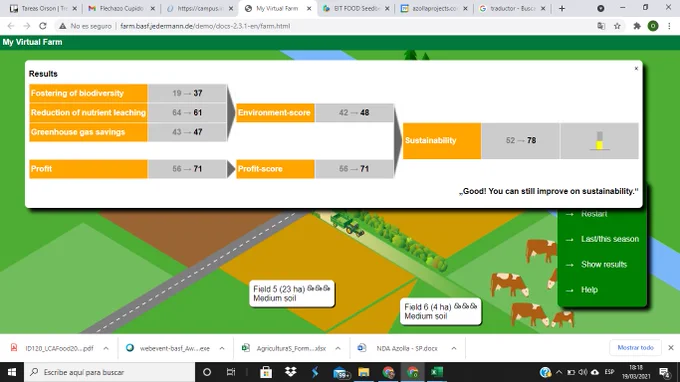Click the help question mark tray icon
This screenshot has width=680, height=382.
point(545,372)
